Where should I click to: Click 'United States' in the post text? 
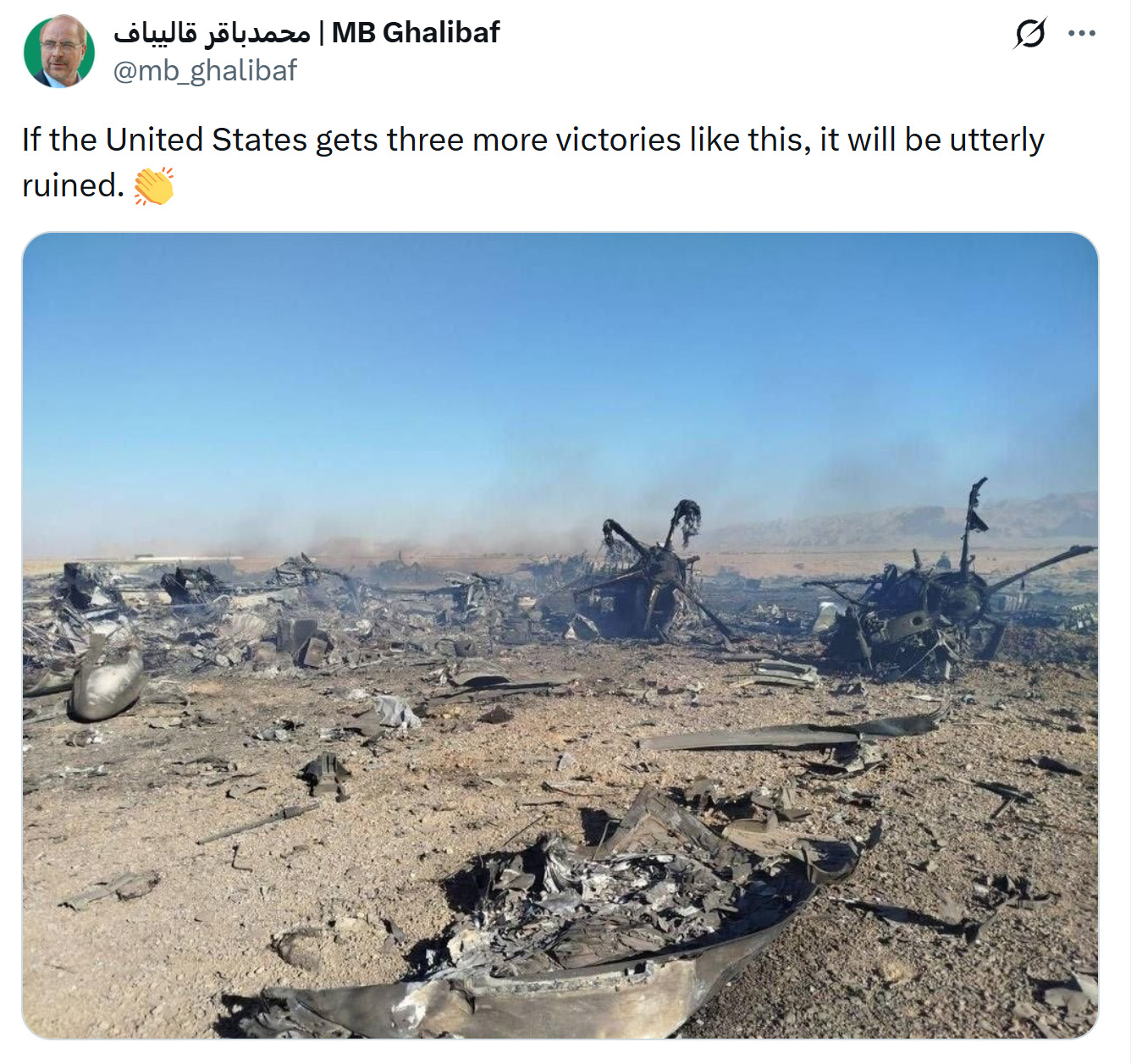pos(207,140)
